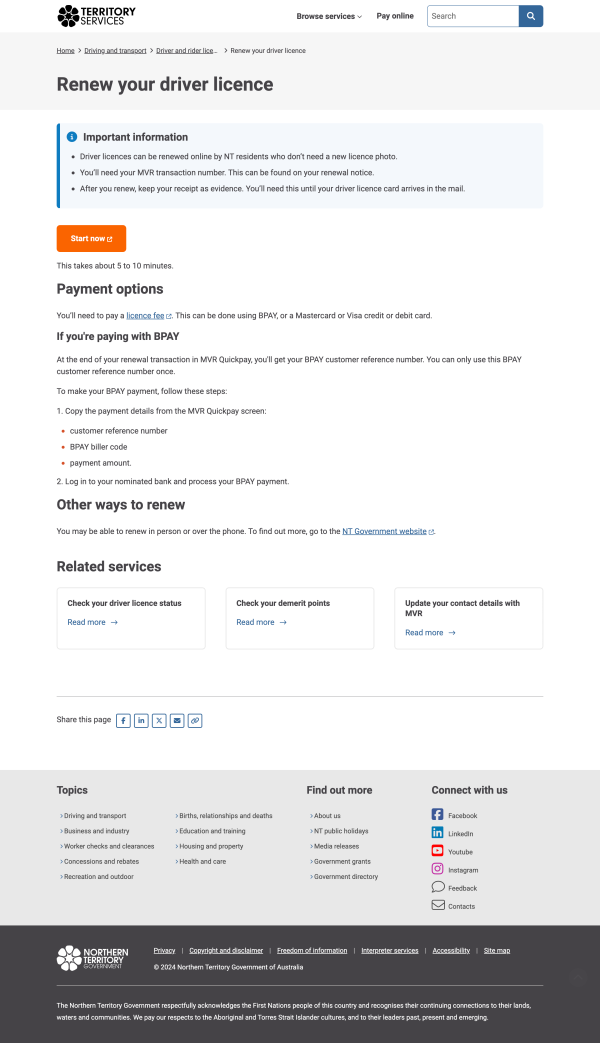The width and height of the screenshot is (600, 1043).
Task: Click into the Search input field
Action: point(473,16)
